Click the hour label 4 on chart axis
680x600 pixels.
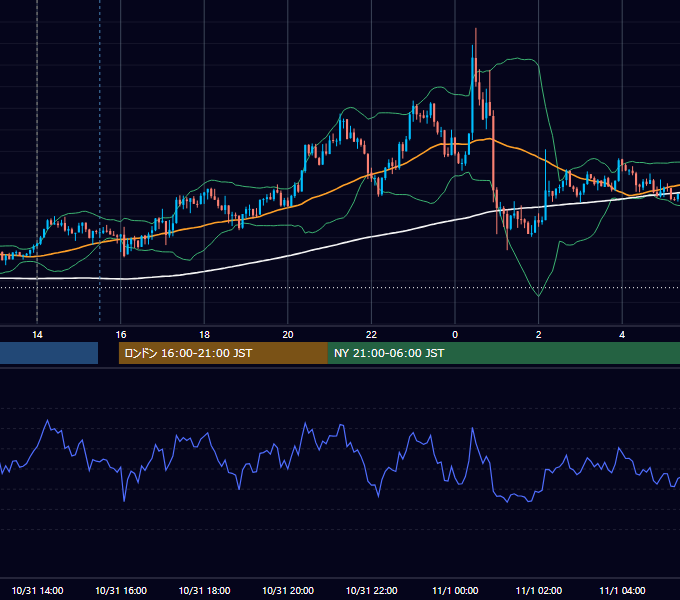click(622, 335)
